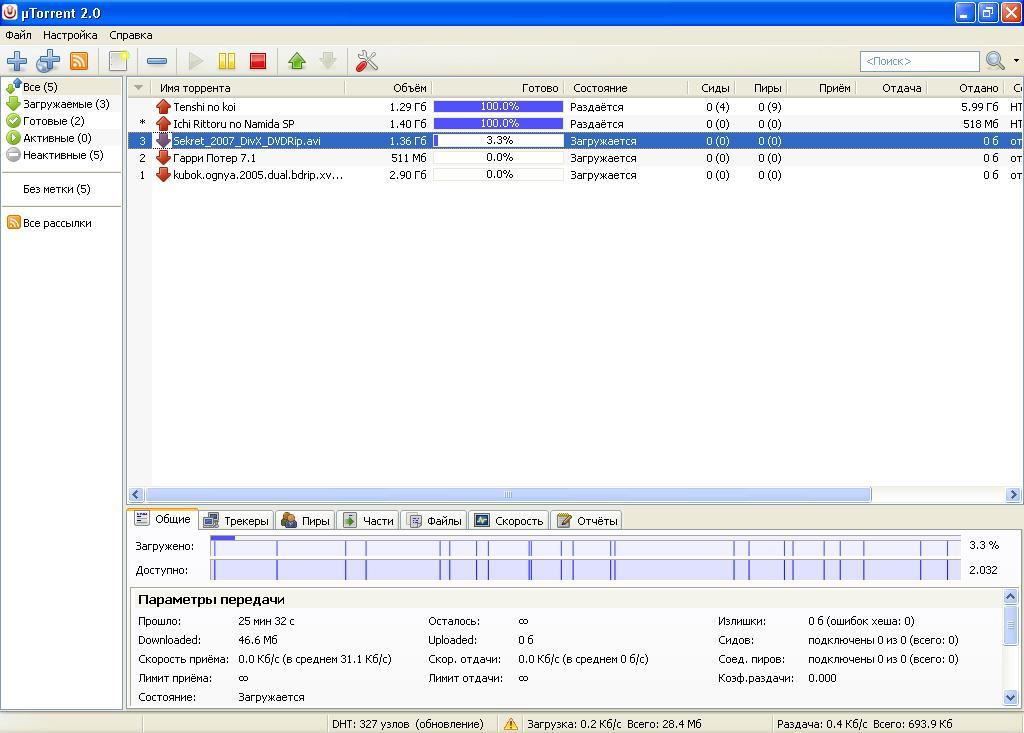Click the horizontal scrollbar right arrow
This screenshot has width=1024, height=733.
(x=1012, y=494)
